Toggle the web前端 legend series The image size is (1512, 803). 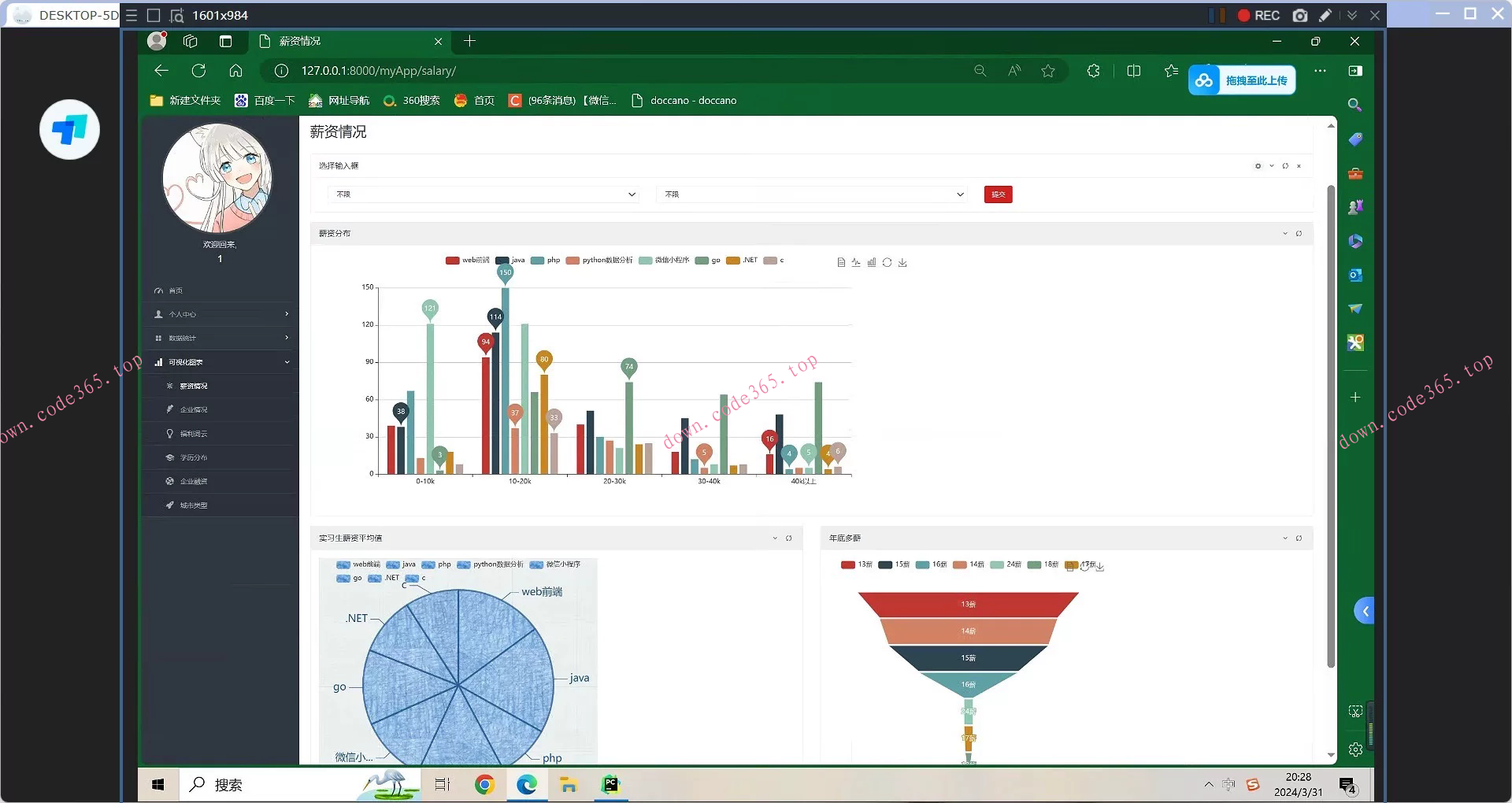point(468,261)
